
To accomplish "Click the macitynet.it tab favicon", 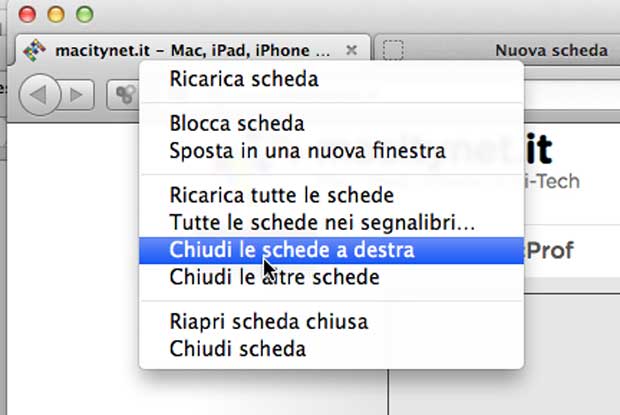I will point(35,50).
